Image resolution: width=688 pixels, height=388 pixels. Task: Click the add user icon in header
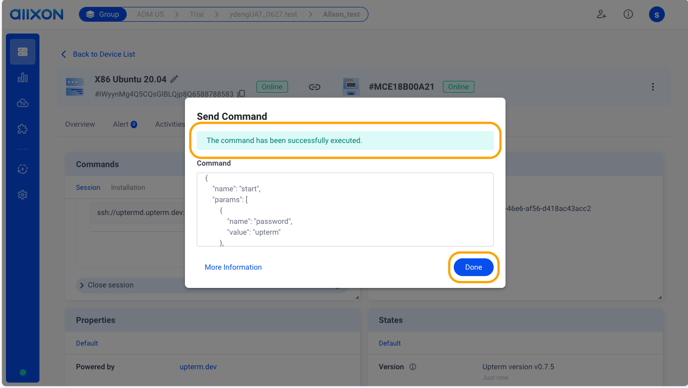click(601, 14)
